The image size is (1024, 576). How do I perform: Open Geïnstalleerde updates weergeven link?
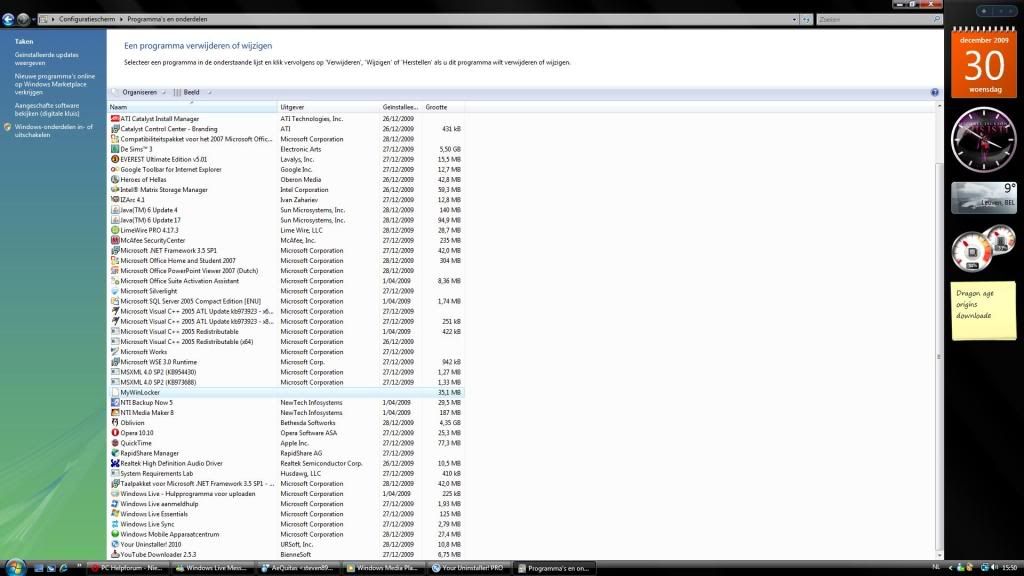[46, 58]
